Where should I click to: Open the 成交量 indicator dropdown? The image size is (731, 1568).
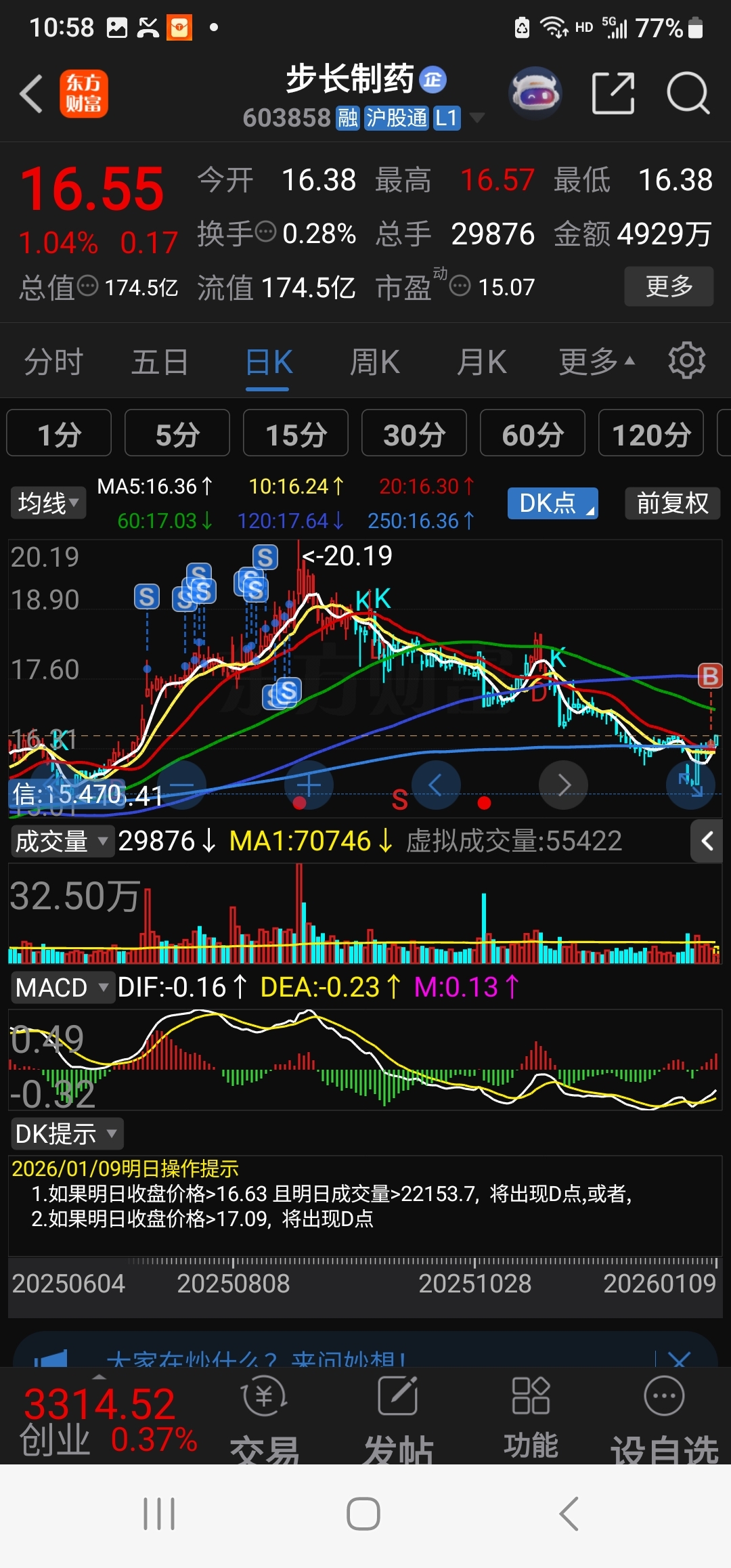(x=62, y=841)
